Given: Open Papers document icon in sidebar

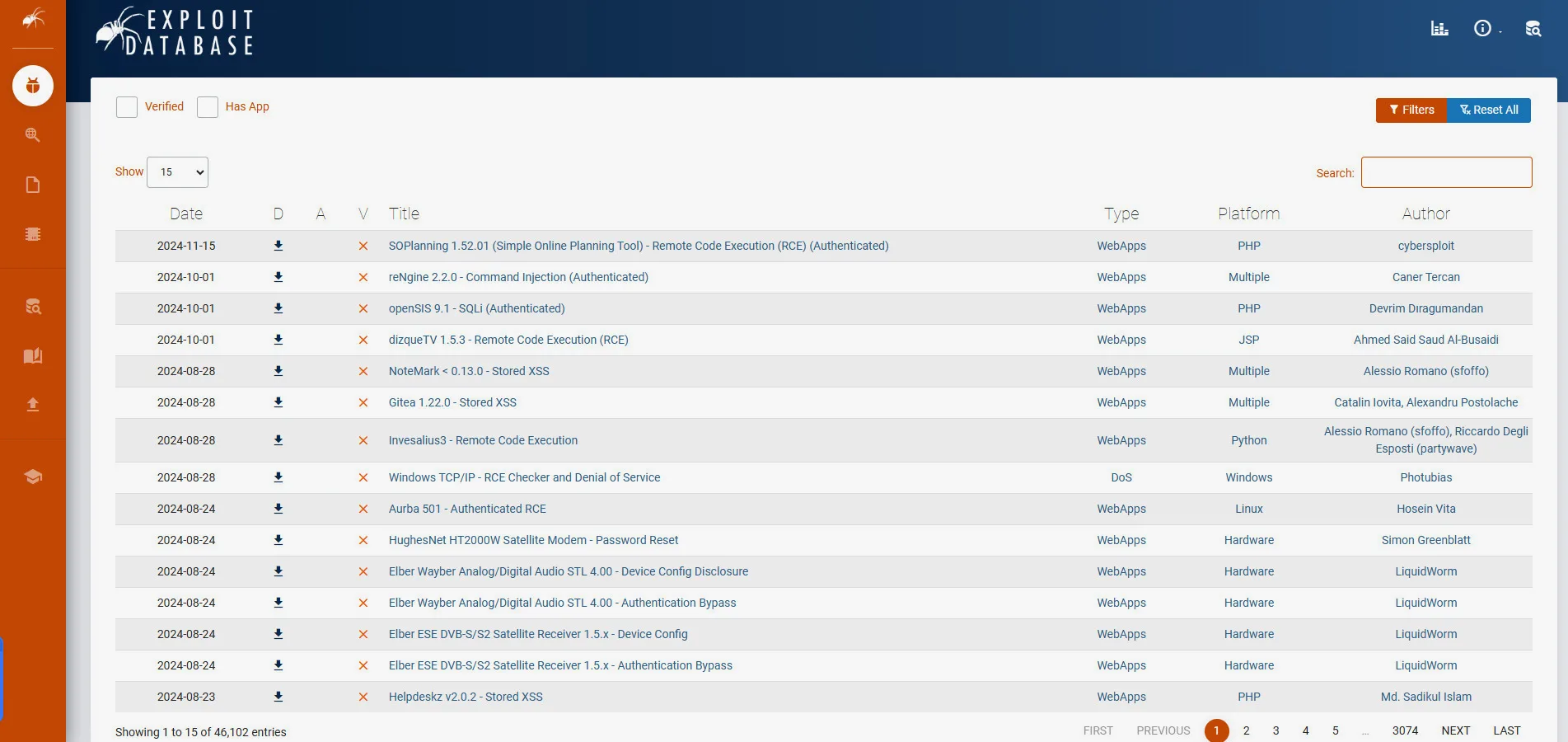Looking at the screenshot, I should 33,185.
